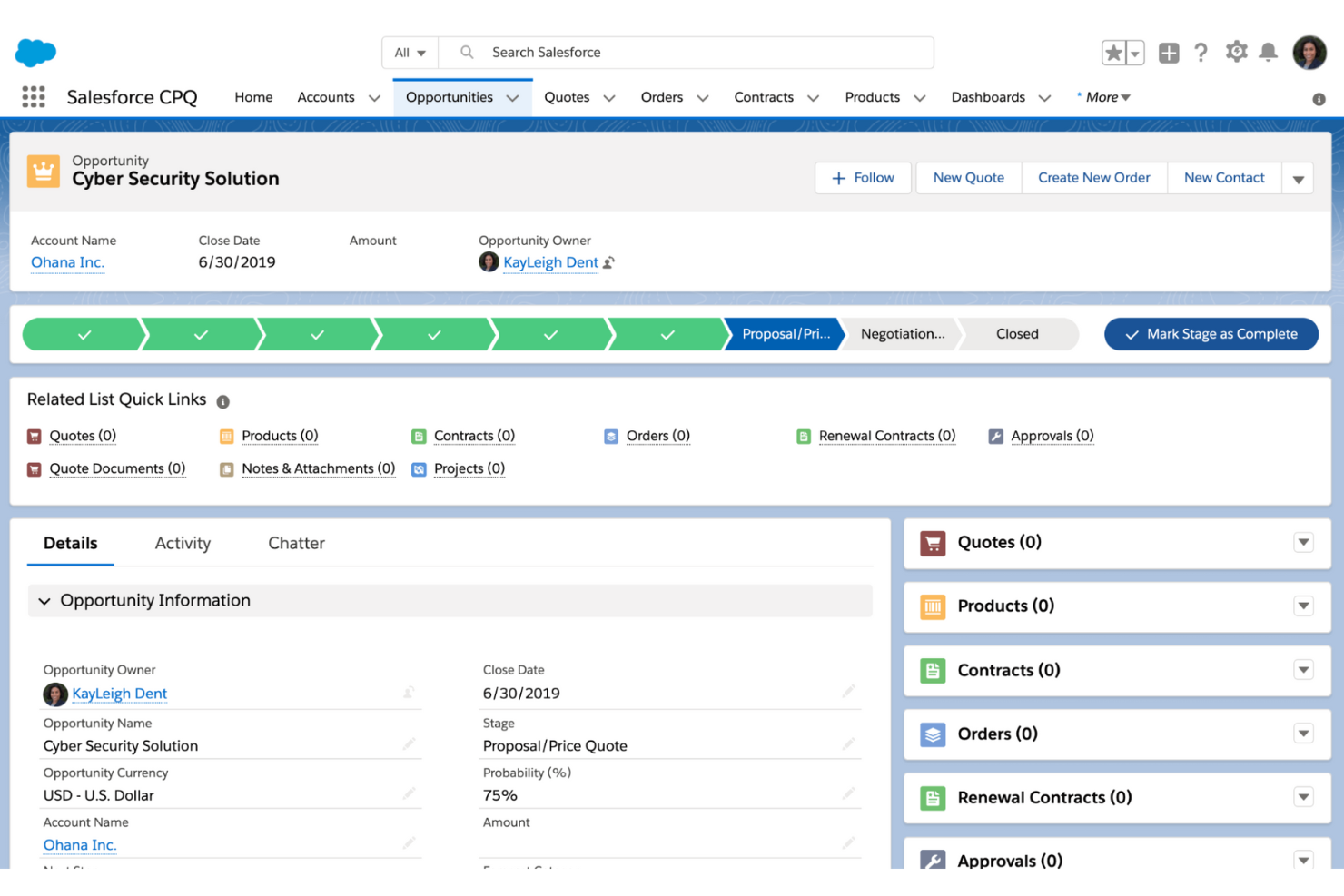Open the search scope All dropdown
Screen dimensions: 1344x896
(410, 53)
